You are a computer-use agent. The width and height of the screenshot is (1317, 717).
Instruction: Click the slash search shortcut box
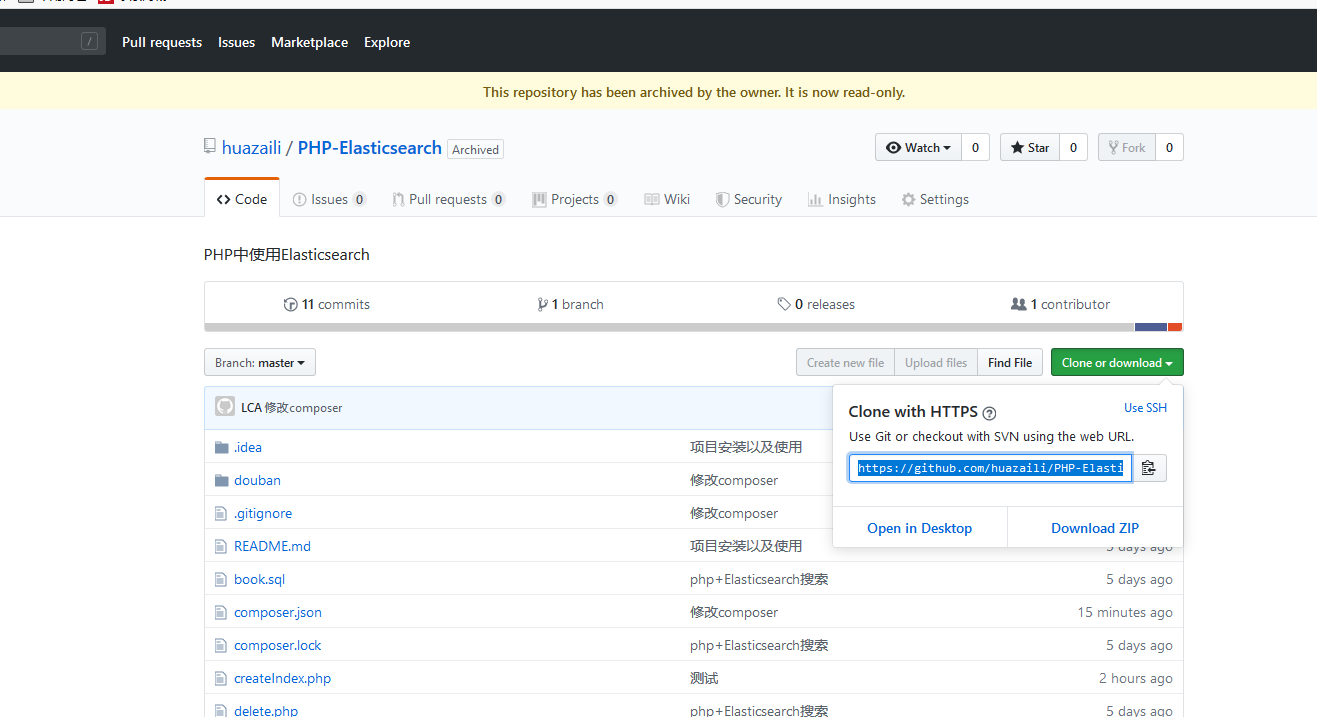pos(90,41)
